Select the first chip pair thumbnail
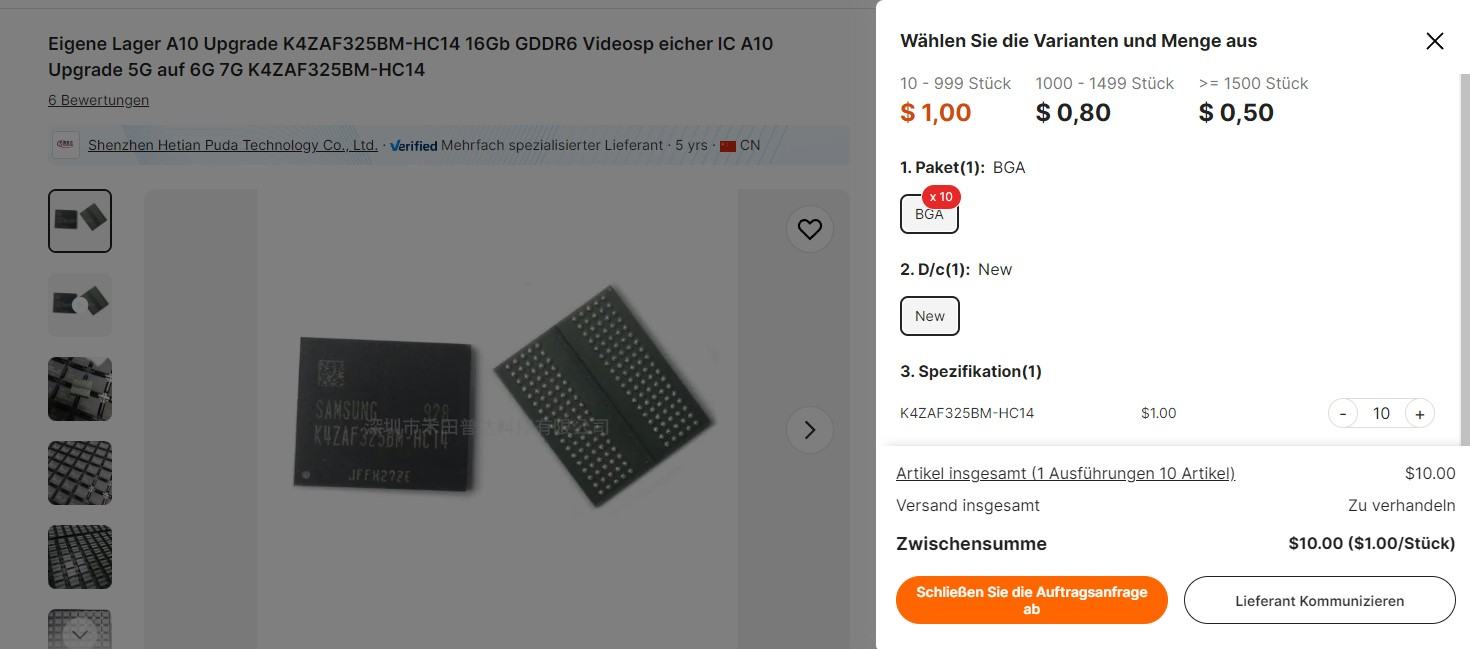The image size is (1470, 649). [80, 221]
